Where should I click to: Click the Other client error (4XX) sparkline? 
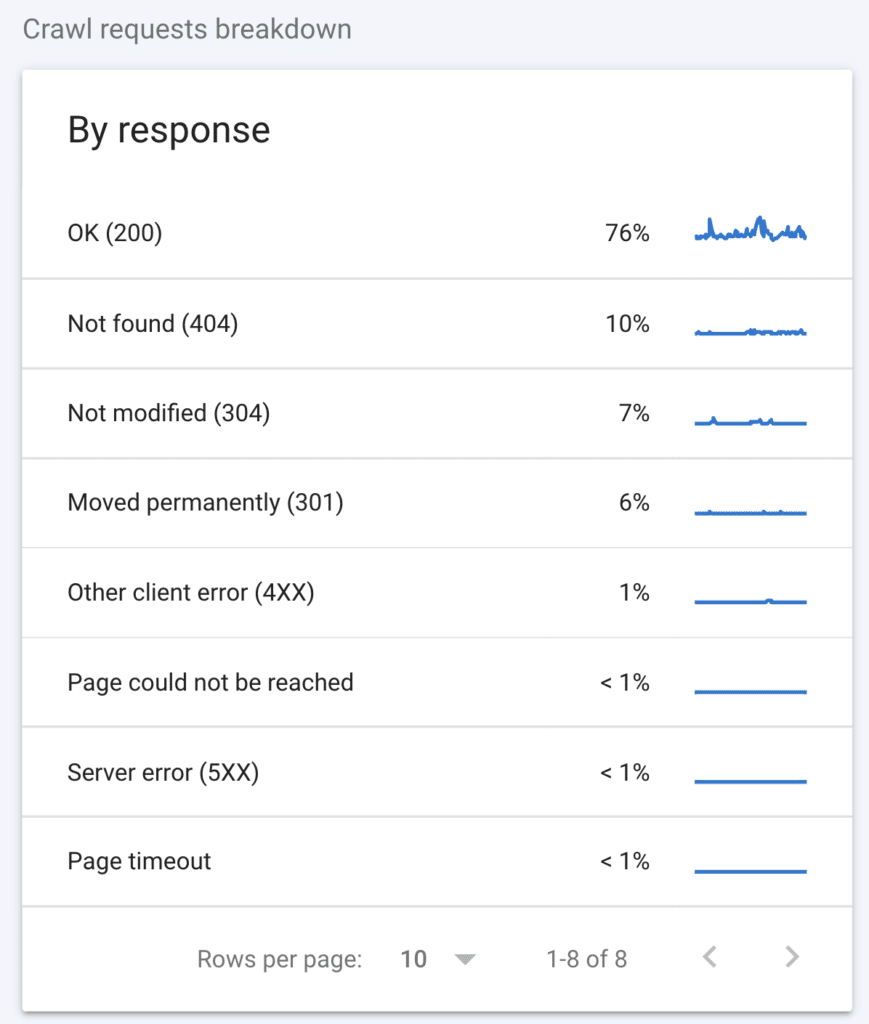tap(750, 598)
